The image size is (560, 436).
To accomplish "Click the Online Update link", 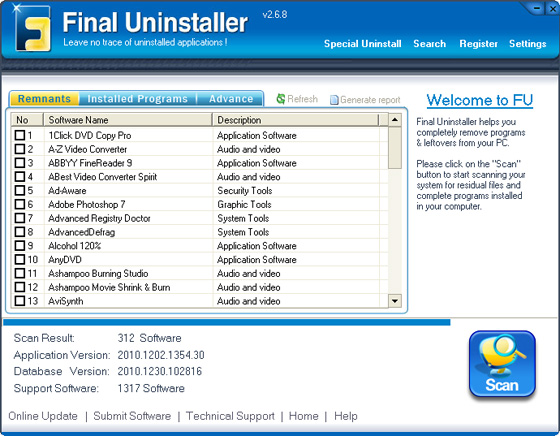I will pyautogui.click(x=43, y=416).
